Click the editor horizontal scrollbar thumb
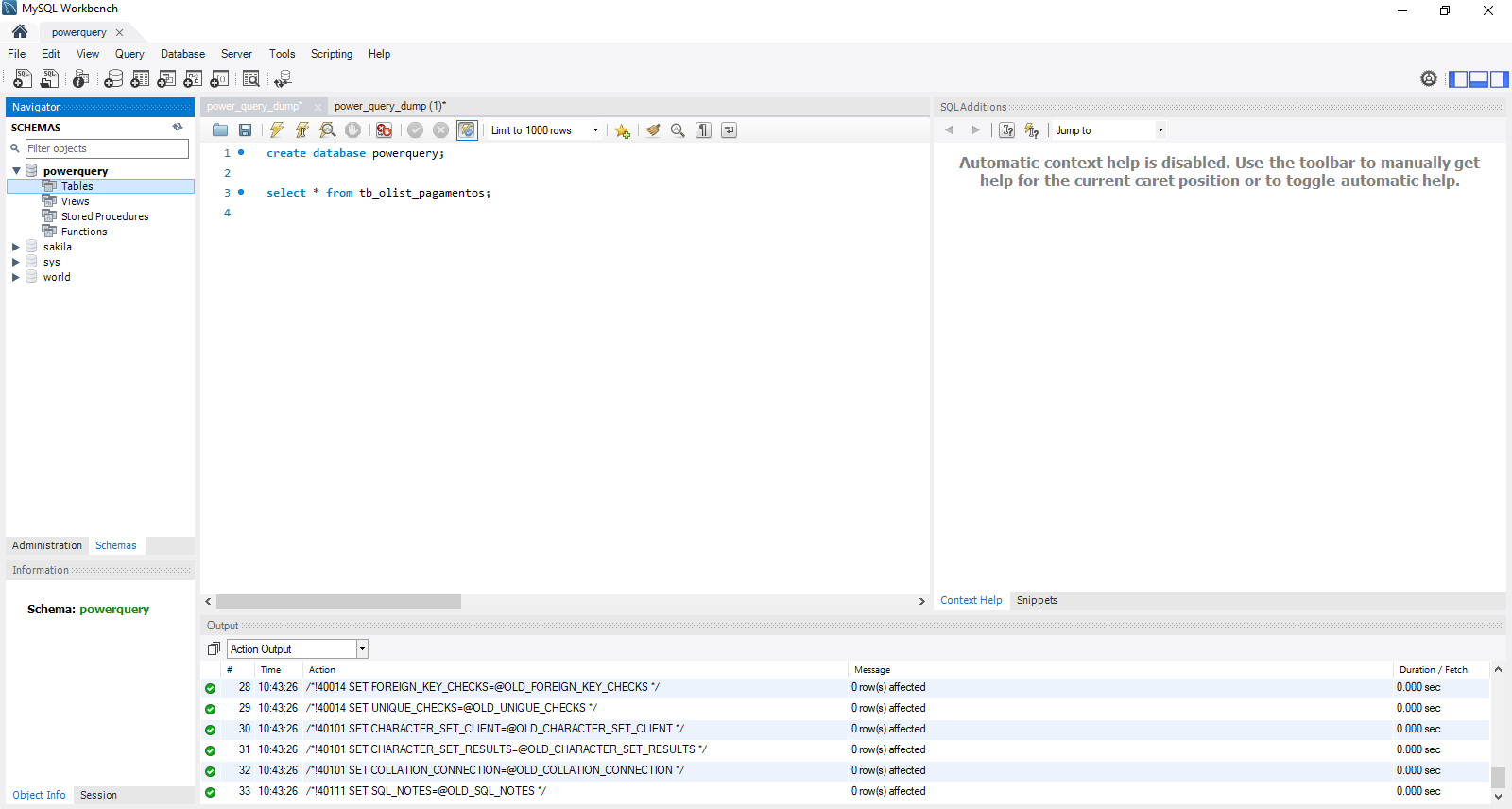The width and height of the screenshot is (1512, 809). click(338, 601)
